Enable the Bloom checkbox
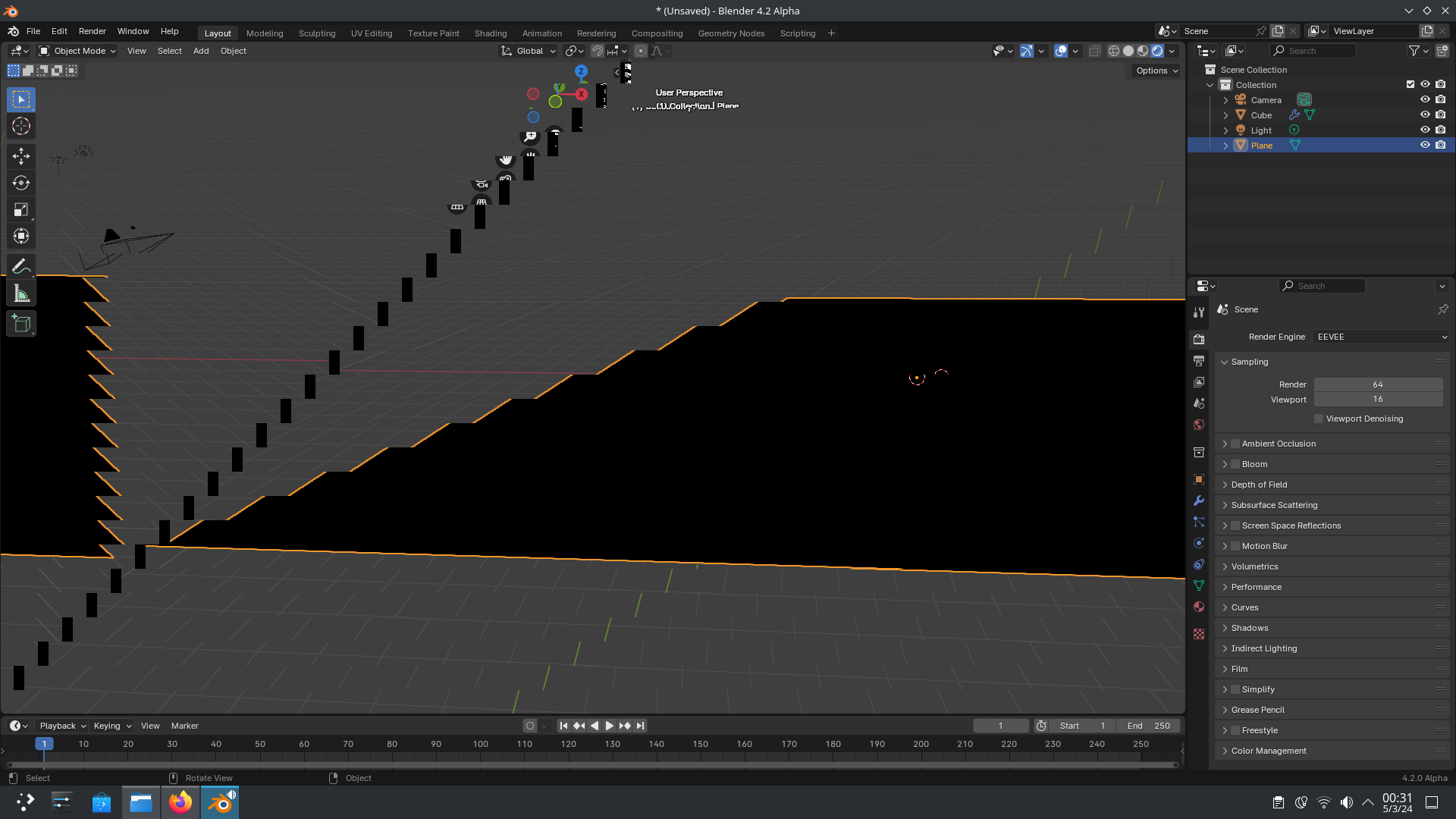This screenshot has width=1456, height=819. point(1235,464)
